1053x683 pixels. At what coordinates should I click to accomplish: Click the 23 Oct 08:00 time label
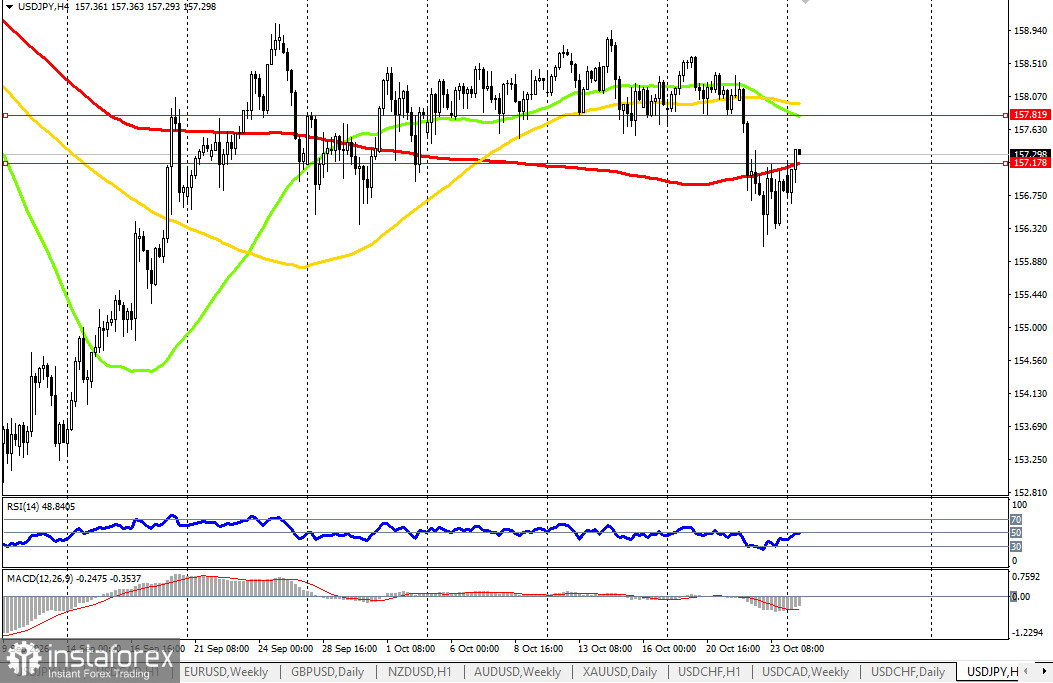(x=796, y=649)
